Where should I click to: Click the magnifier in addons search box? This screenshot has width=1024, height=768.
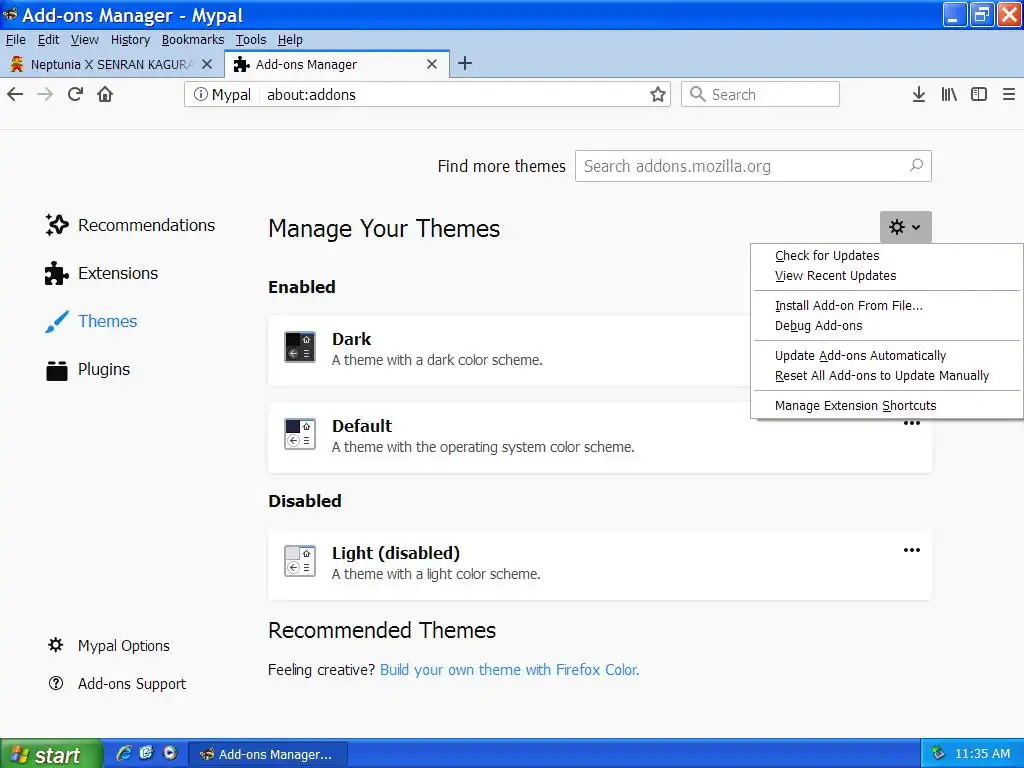[x=916, y=166]
